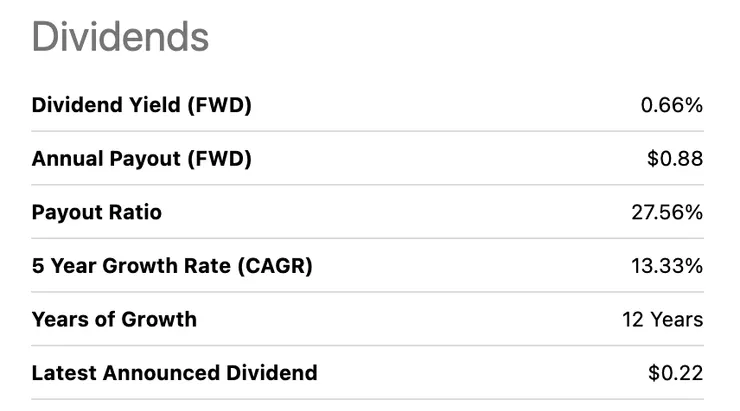Select the Dividend Yield (FWD) label
Image resolution: width=740 pixels, height=411 pixels.
(x=141, y=105)
